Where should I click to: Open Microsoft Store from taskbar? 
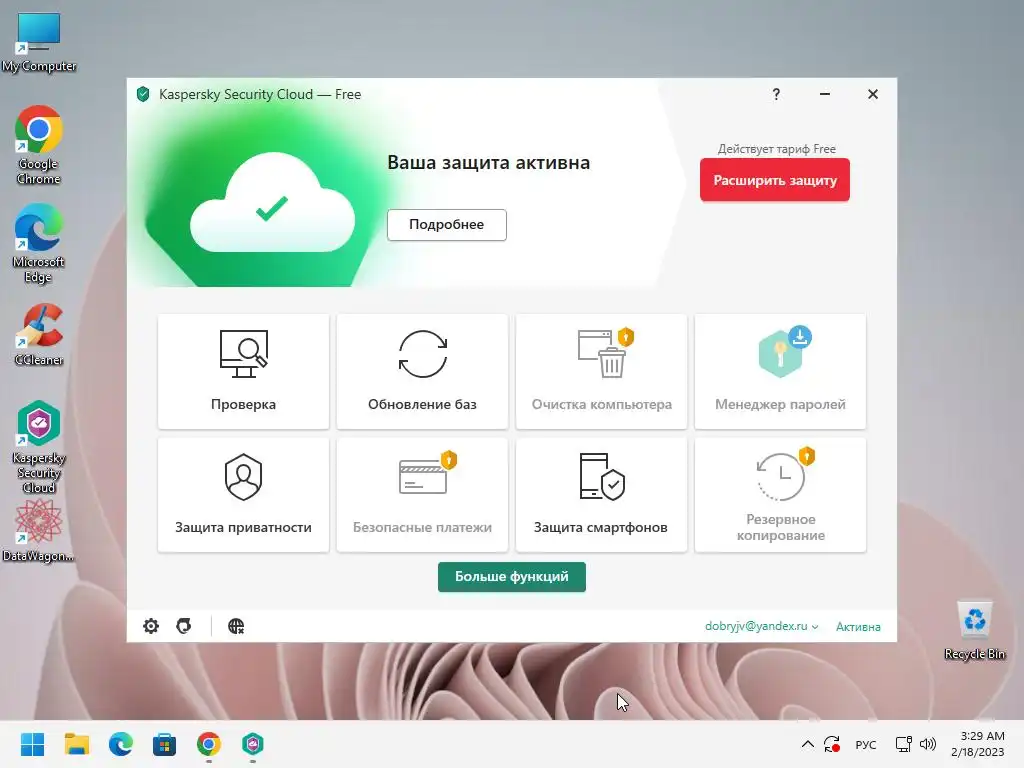point(165,744)
